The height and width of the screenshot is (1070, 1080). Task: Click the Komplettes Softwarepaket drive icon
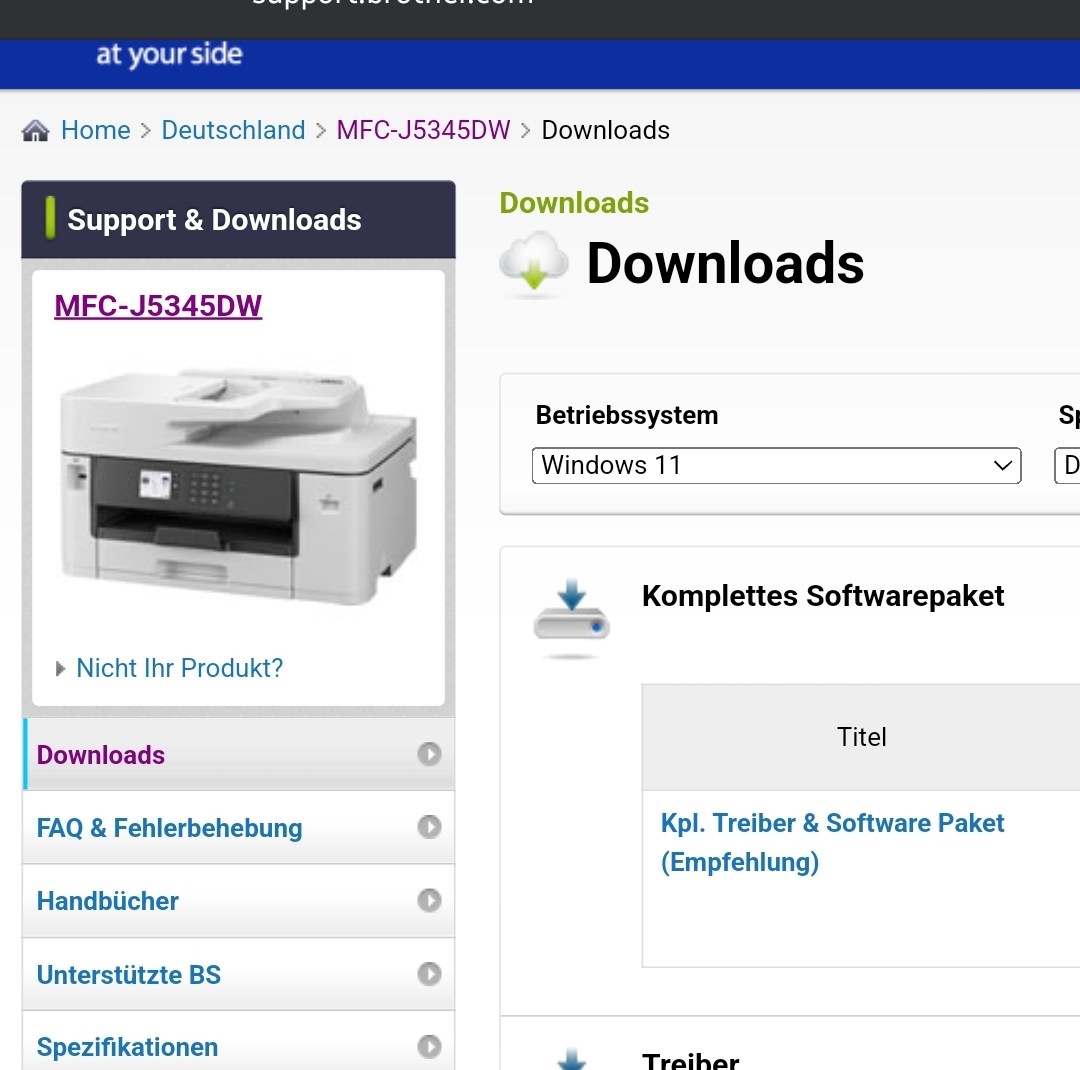coord(571,618)
